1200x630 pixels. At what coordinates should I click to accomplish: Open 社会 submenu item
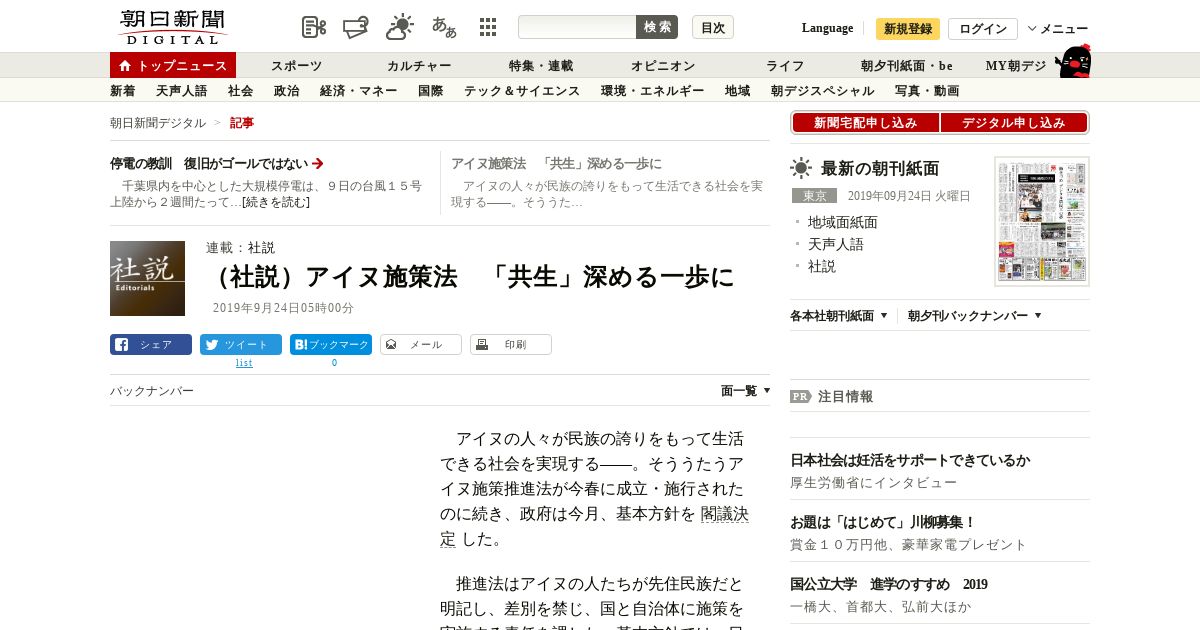click(241, 91)
